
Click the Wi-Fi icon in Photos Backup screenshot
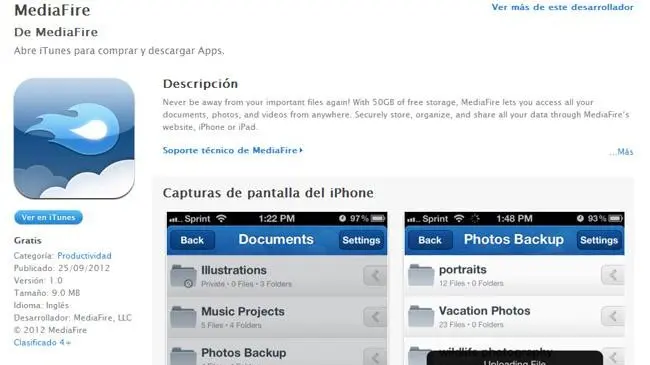pos(459,218)
